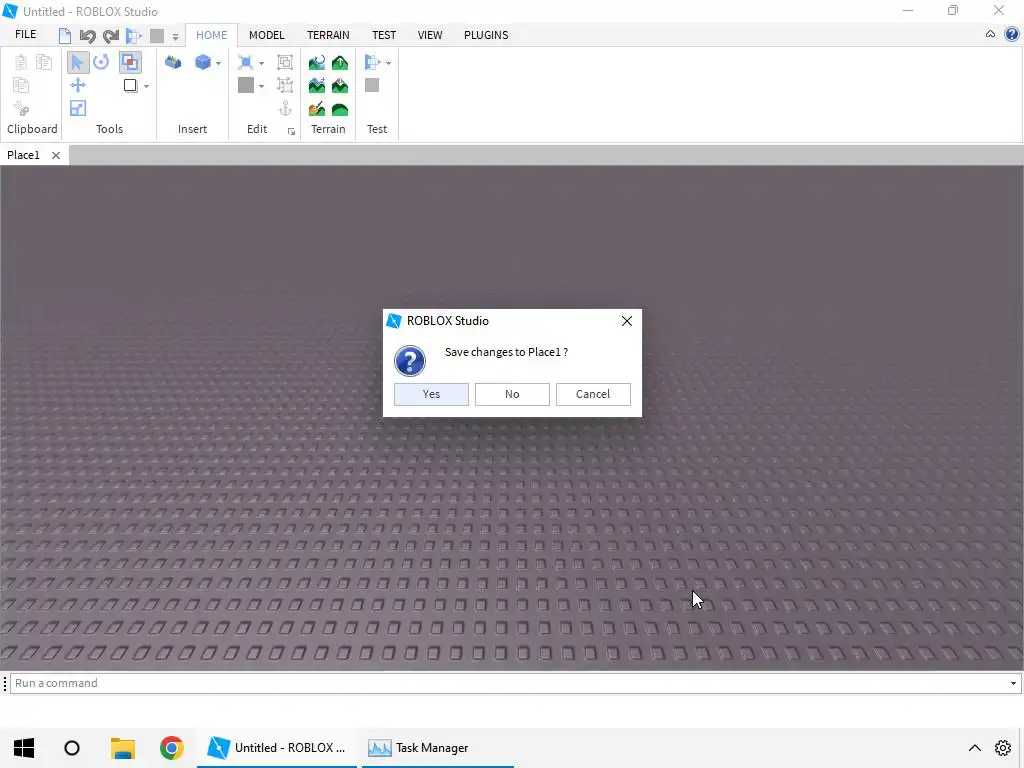The height and width of the screenshot is (768, 1024).
Task: Select the Scale tool
Action: 78,108
